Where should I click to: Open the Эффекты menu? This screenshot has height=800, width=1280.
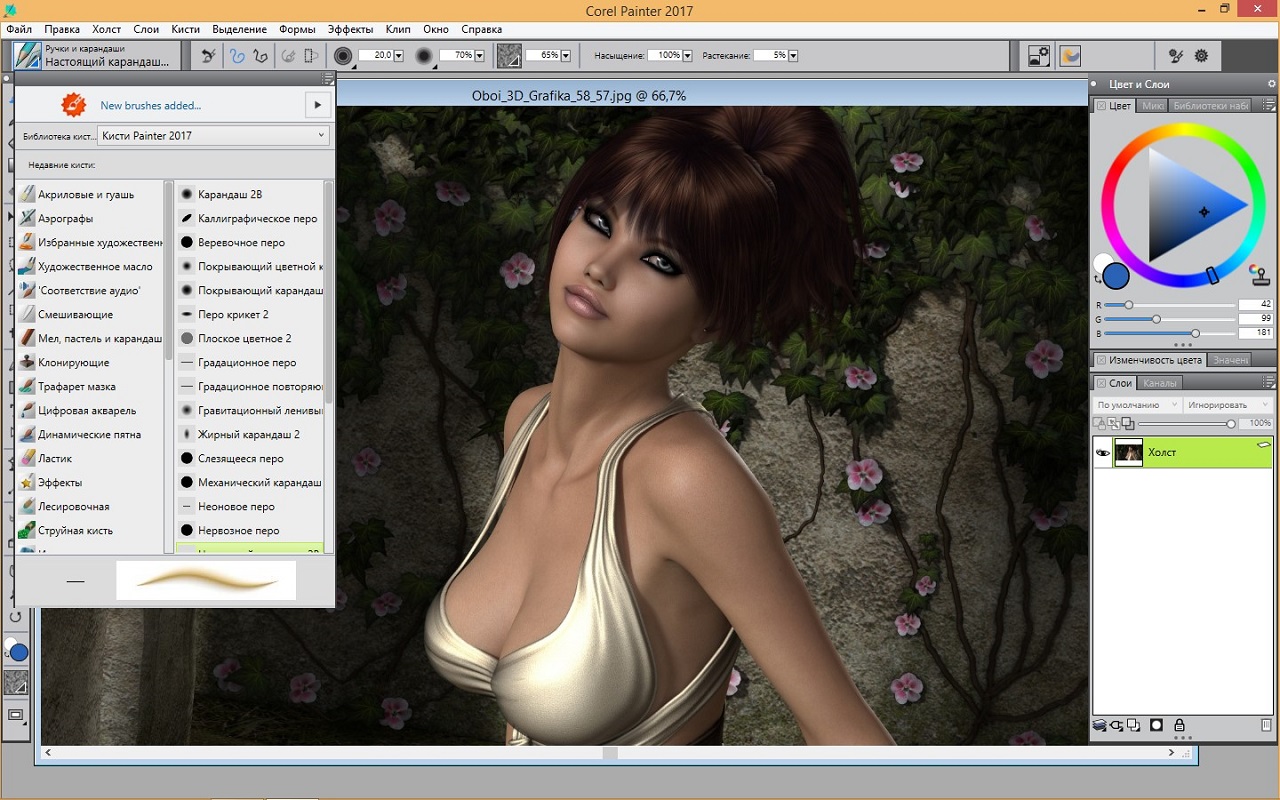[x=350, y=30]
